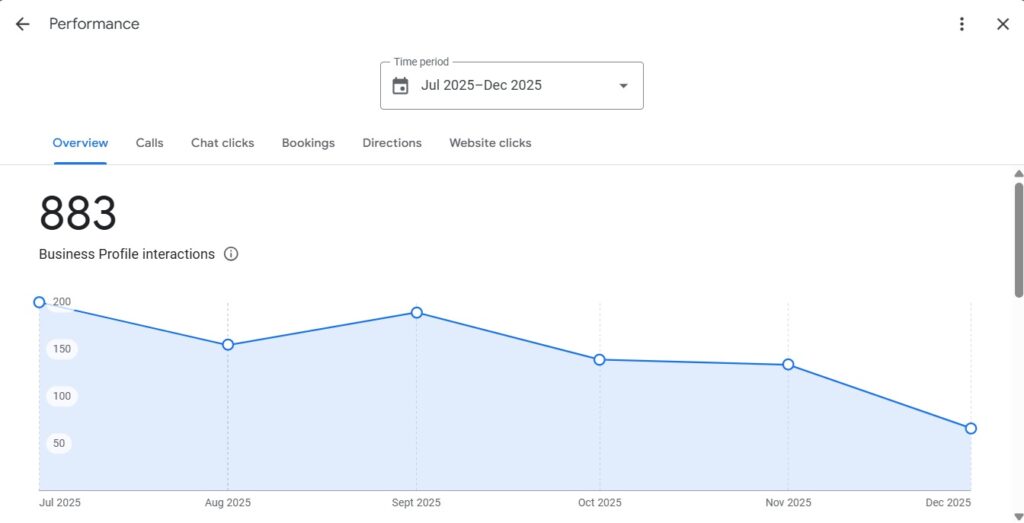This screenshot has width=1024, height=523.
Task: Click the Dec 2025 data point
Action: [x=971, y=429]
